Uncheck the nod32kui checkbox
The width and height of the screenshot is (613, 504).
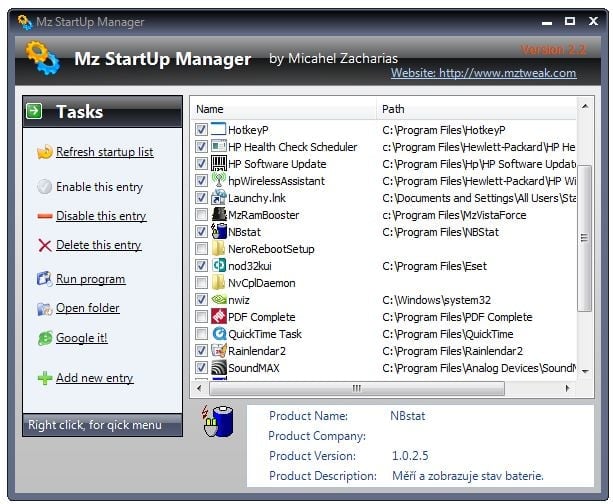(201, 265)
